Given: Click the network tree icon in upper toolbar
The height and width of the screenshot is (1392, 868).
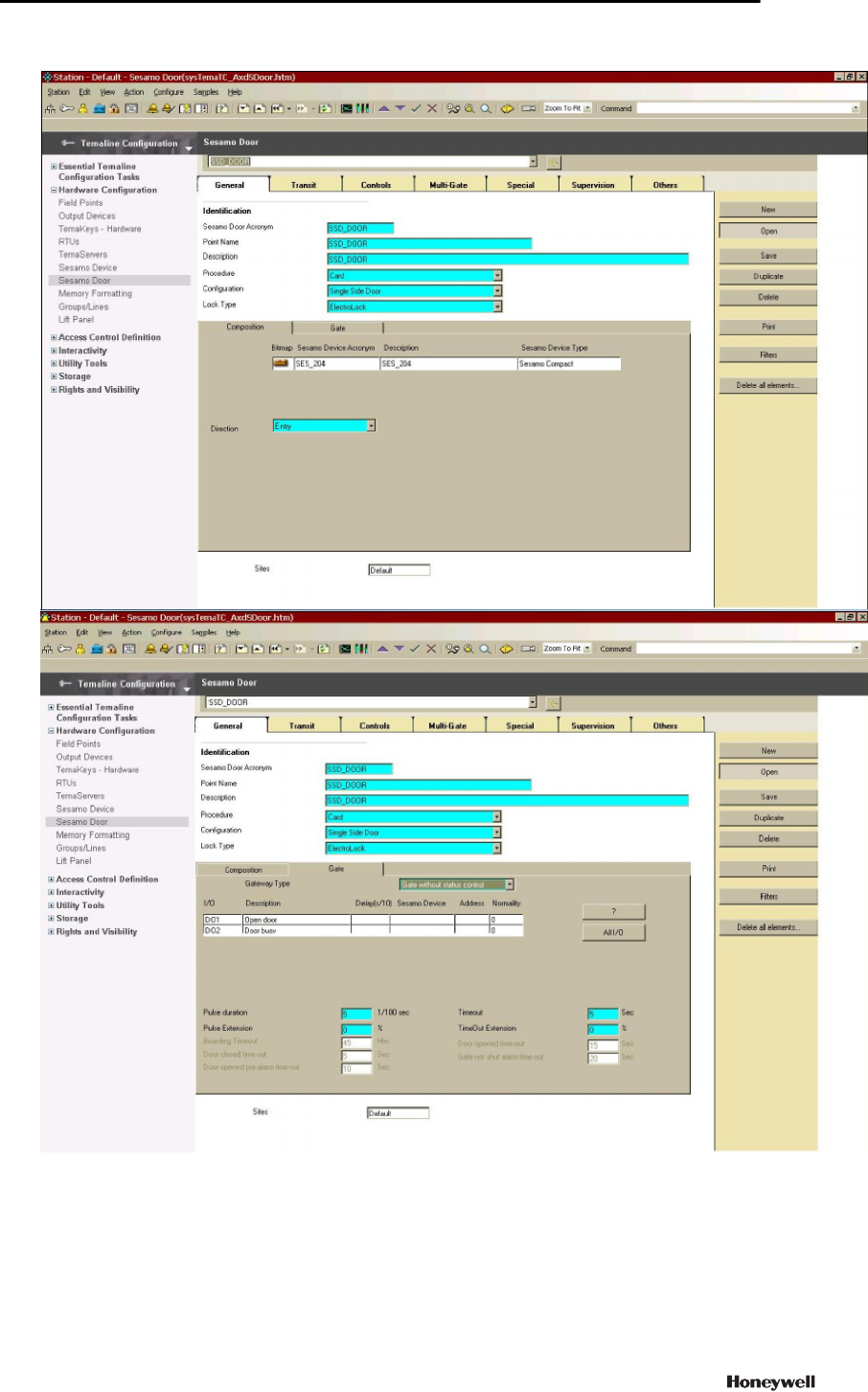Looking at the screenshot, I should click(x=50, y=108).
